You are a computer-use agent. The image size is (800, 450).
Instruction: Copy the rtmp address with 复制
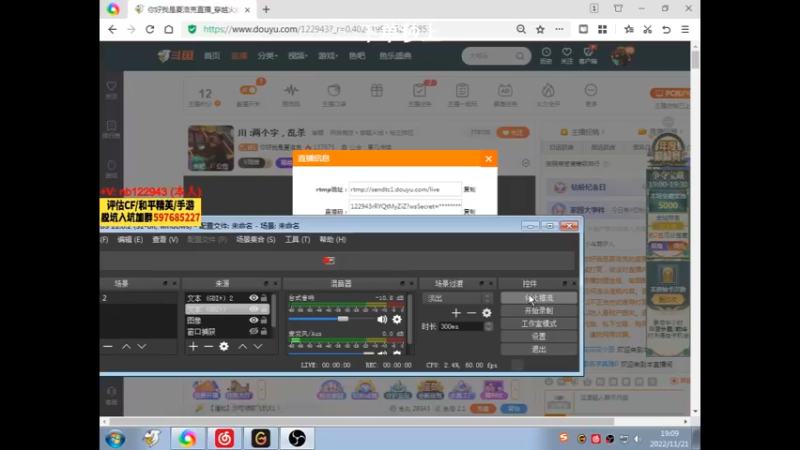(x=469, y=189)
